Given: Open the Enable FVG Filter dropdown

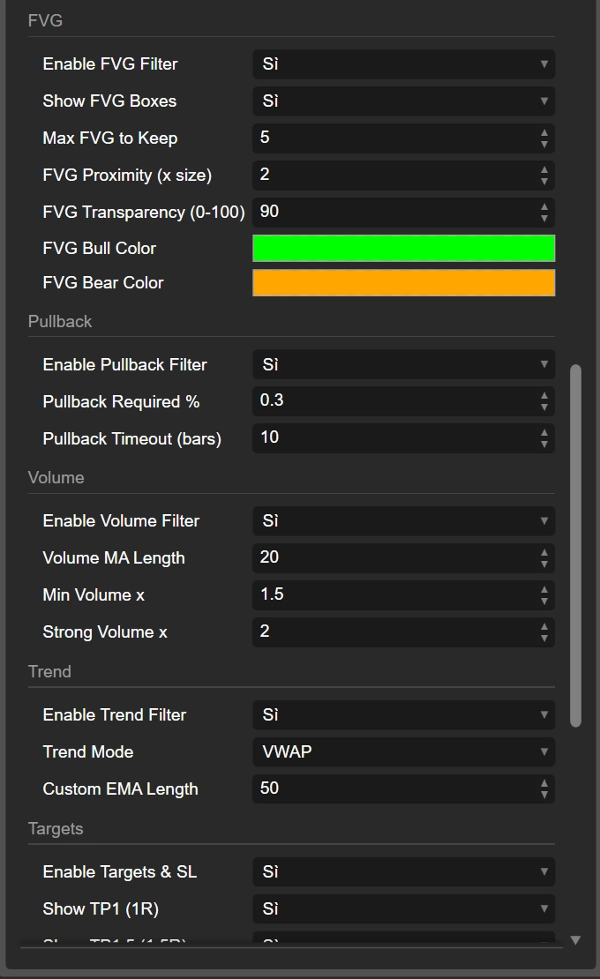Looking at the screenshot, I should click(403, 64).
